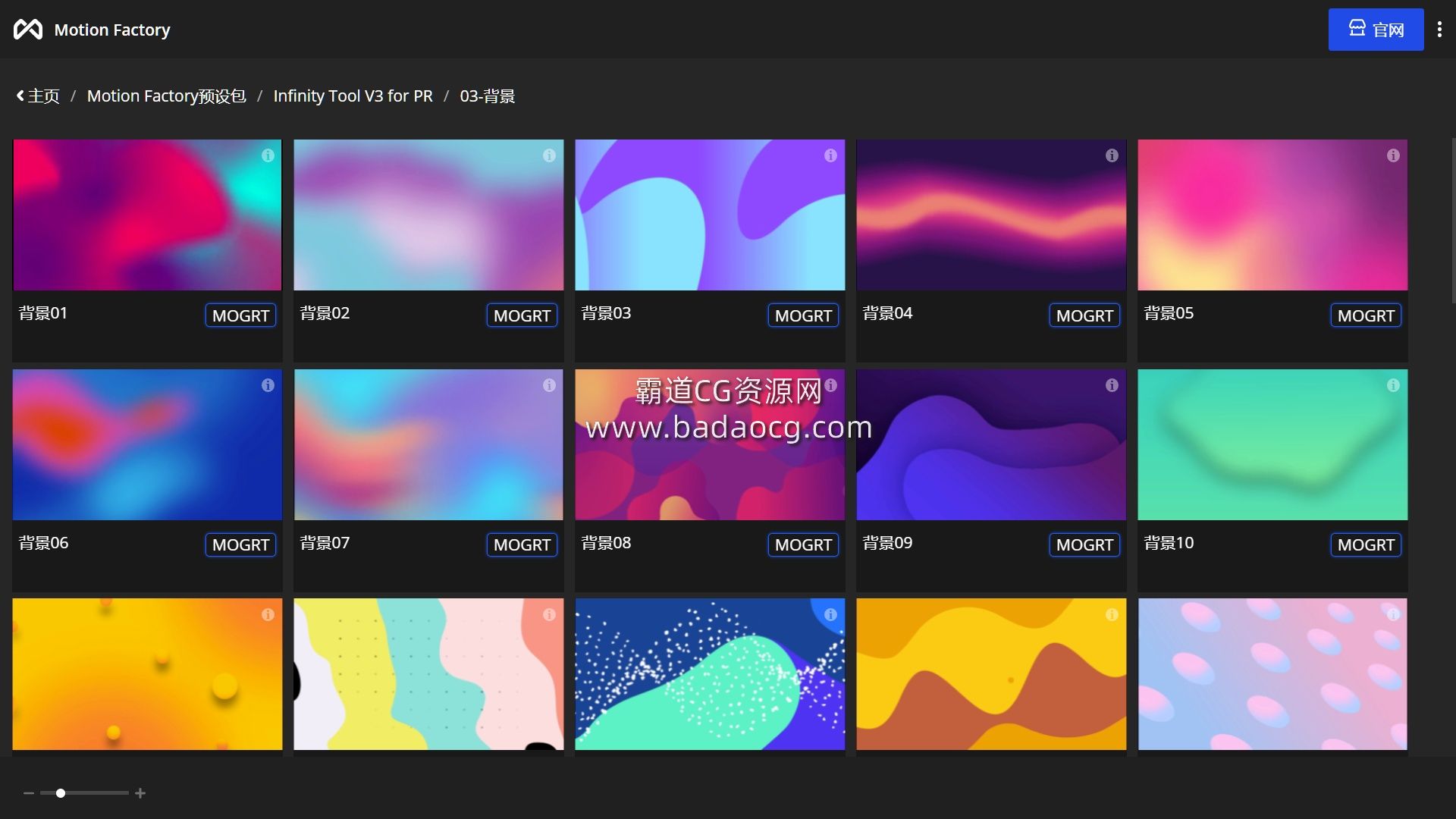Click the 背景08 name label
Screen dimensions: 1456x819
point(606,543)
